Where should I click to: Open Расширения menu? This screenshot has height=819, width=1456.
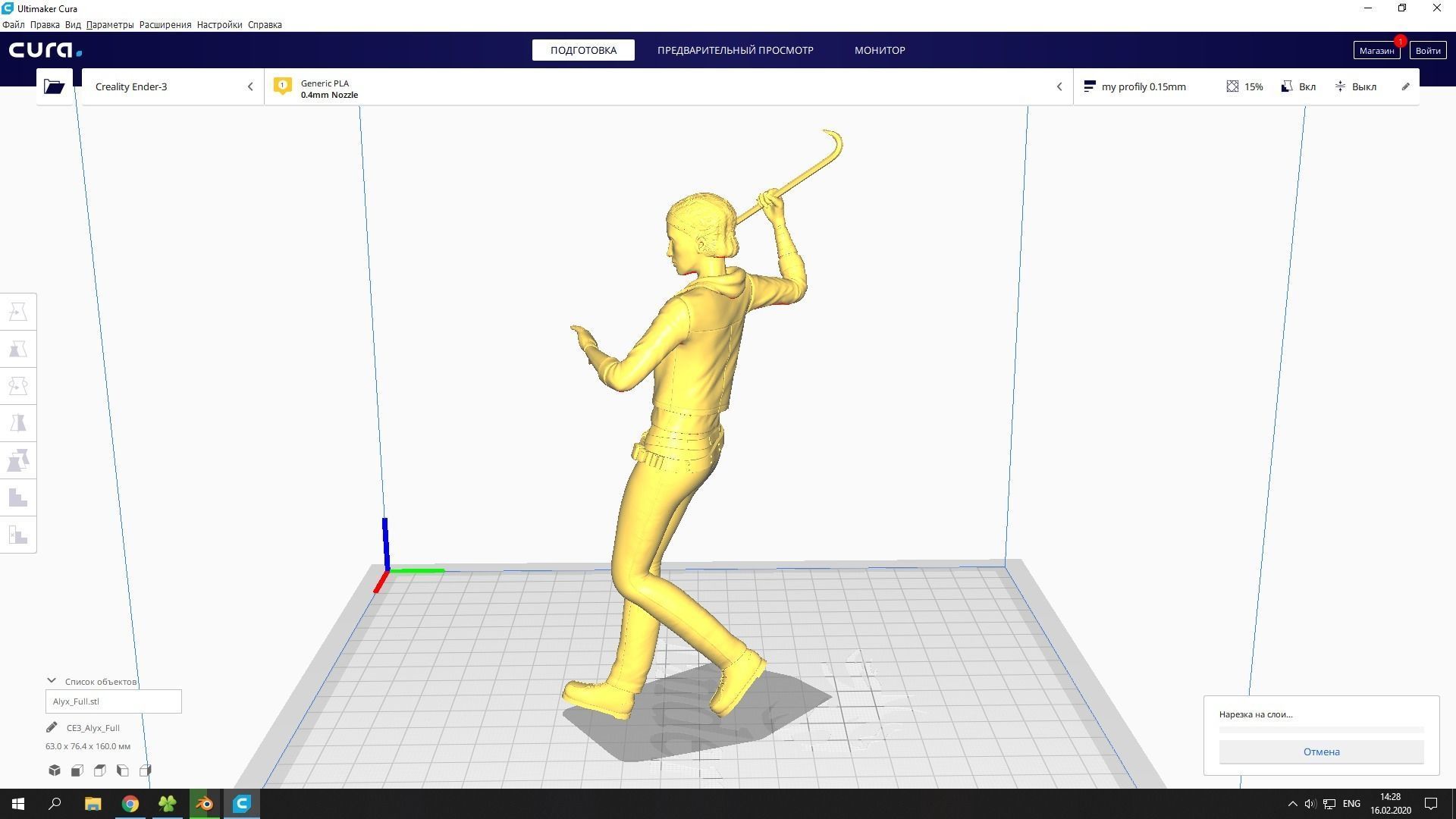point(165,25)
